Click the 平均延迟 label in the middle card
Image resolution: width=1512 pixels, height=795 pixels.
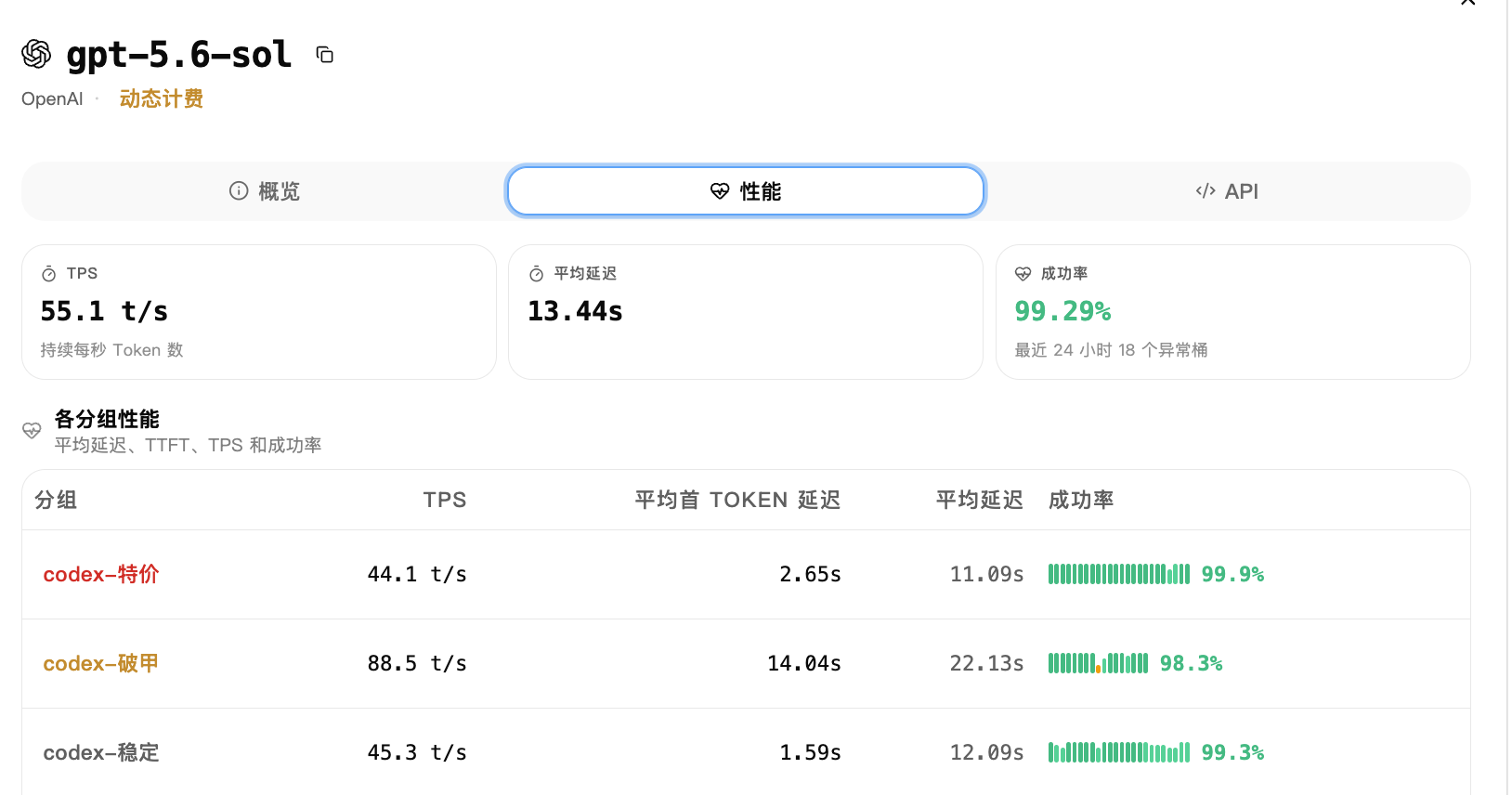point(585,274)
